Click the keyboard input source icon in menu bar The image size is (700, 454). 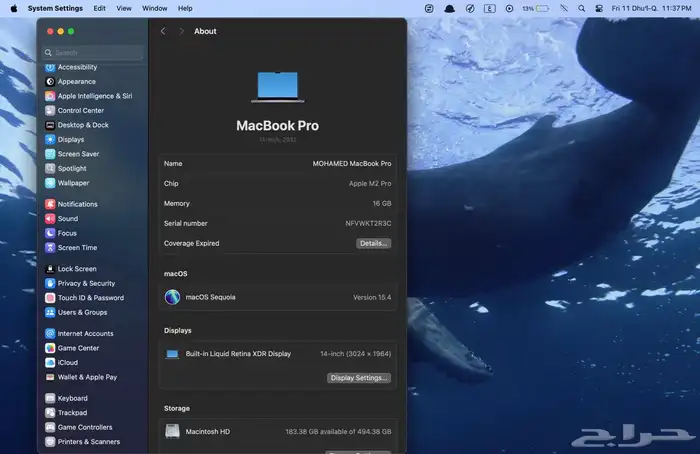coord(490,8)
